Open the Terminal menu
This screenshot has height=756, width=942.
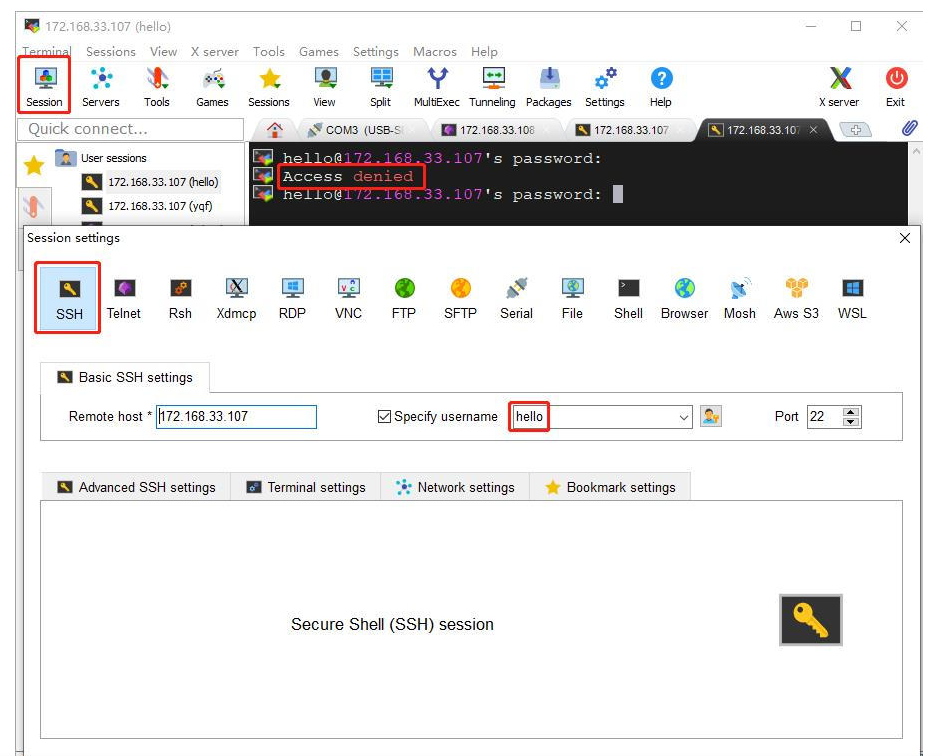47,52
